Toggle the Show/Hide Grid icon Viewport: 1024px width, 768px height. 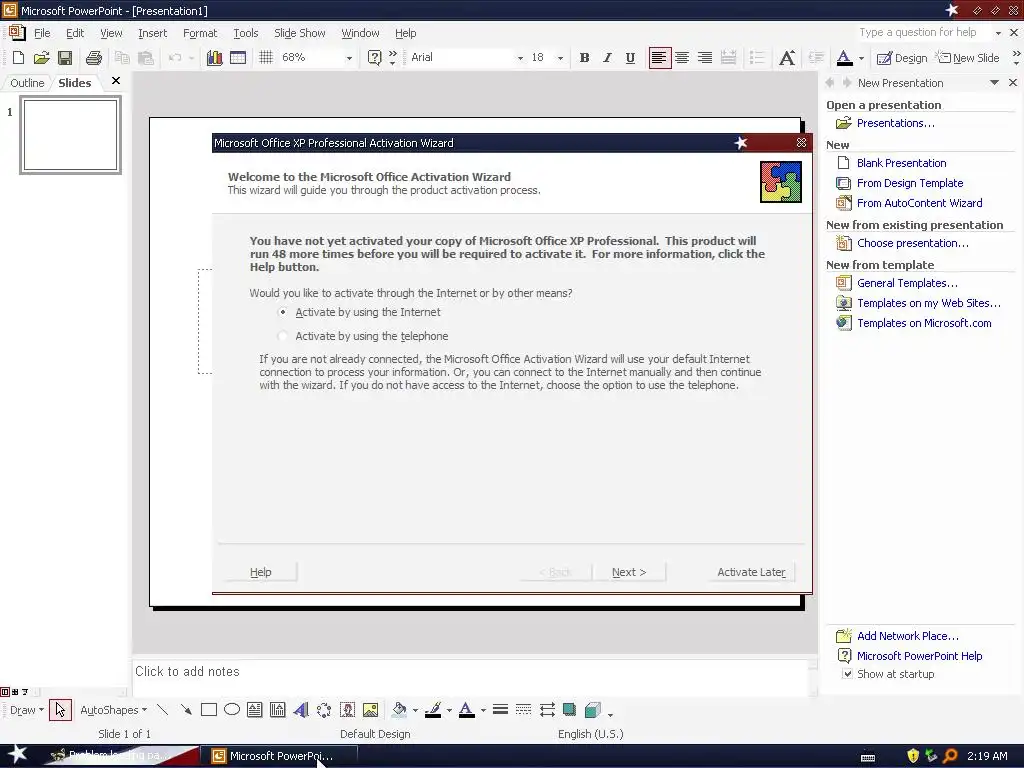pyautogui.click(x=266, y=57)
